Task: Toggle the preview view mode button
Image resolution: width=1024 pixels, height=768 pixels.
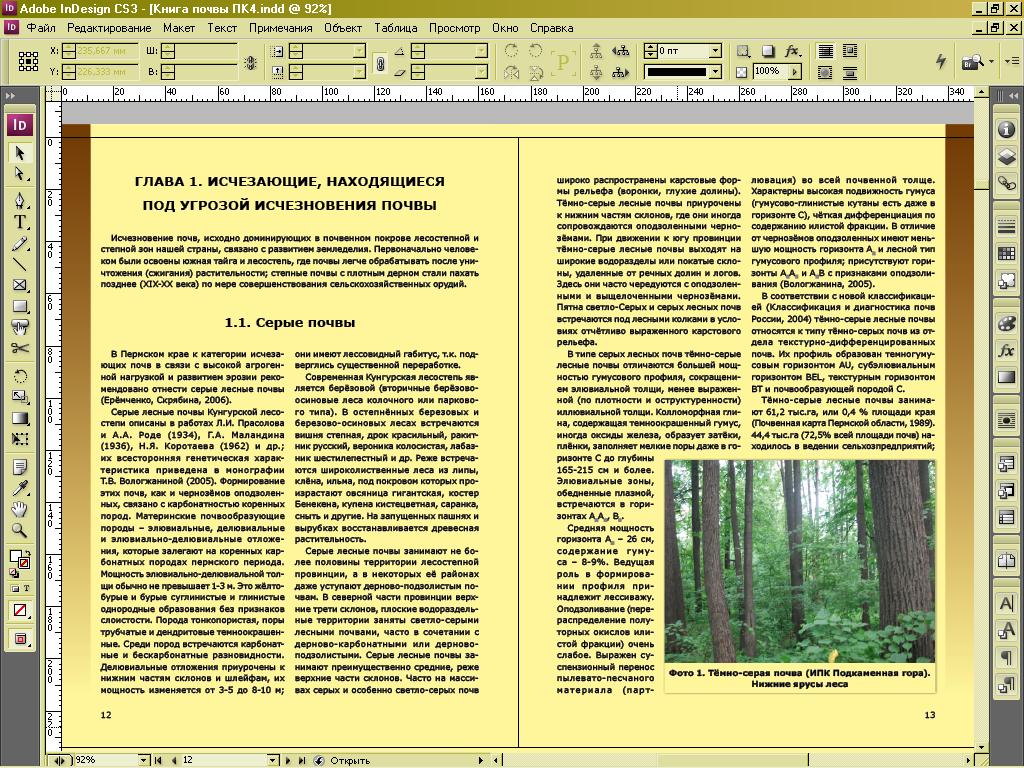Action: coord(20,639)
